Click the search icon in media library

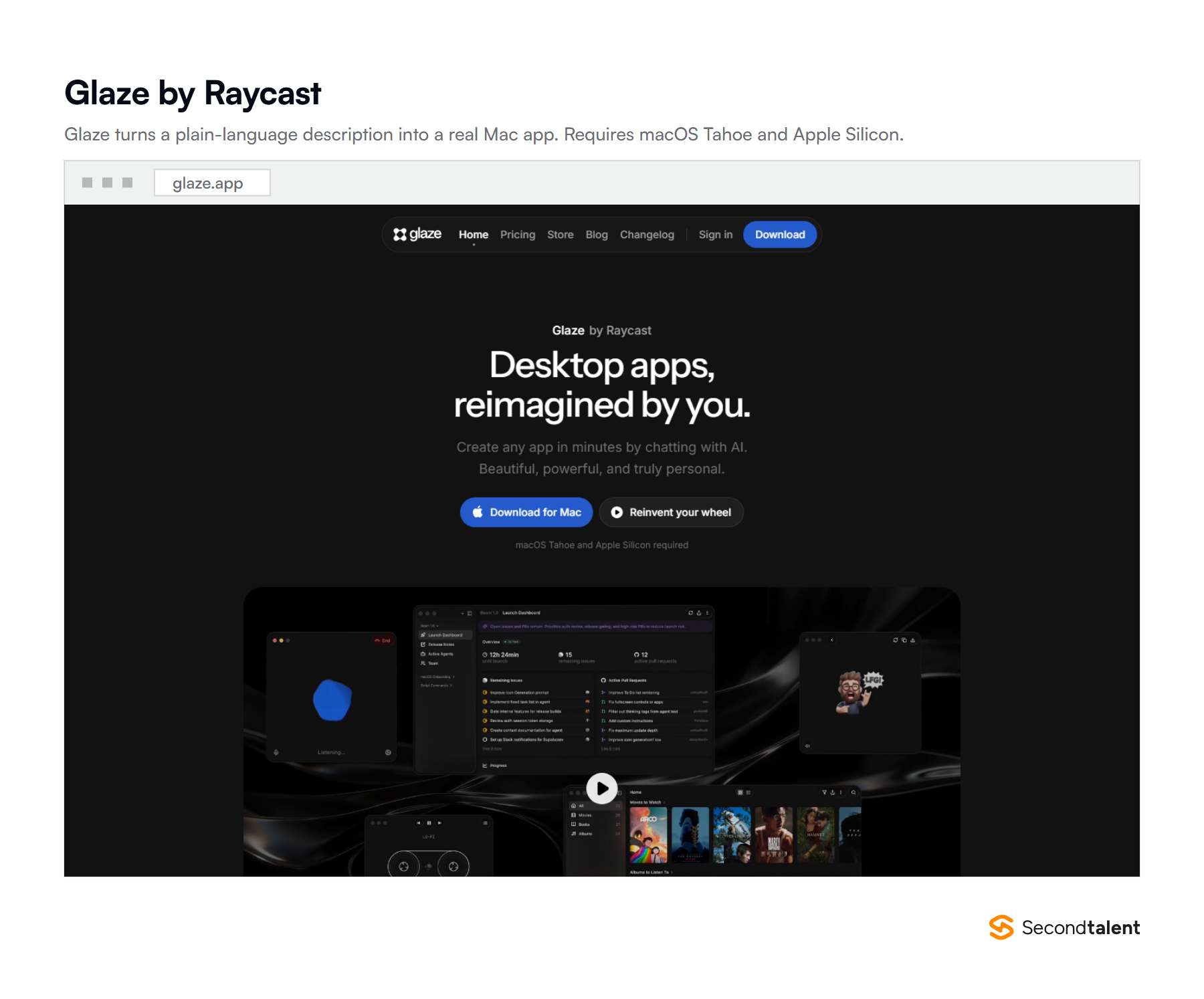(854, 792)
